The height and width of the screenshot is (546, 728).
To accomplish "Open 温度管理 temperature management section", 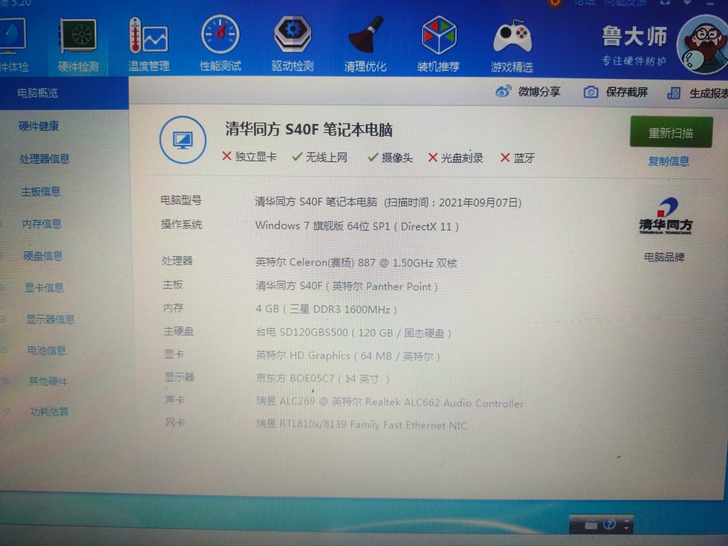I will click(x=149, y=46).
